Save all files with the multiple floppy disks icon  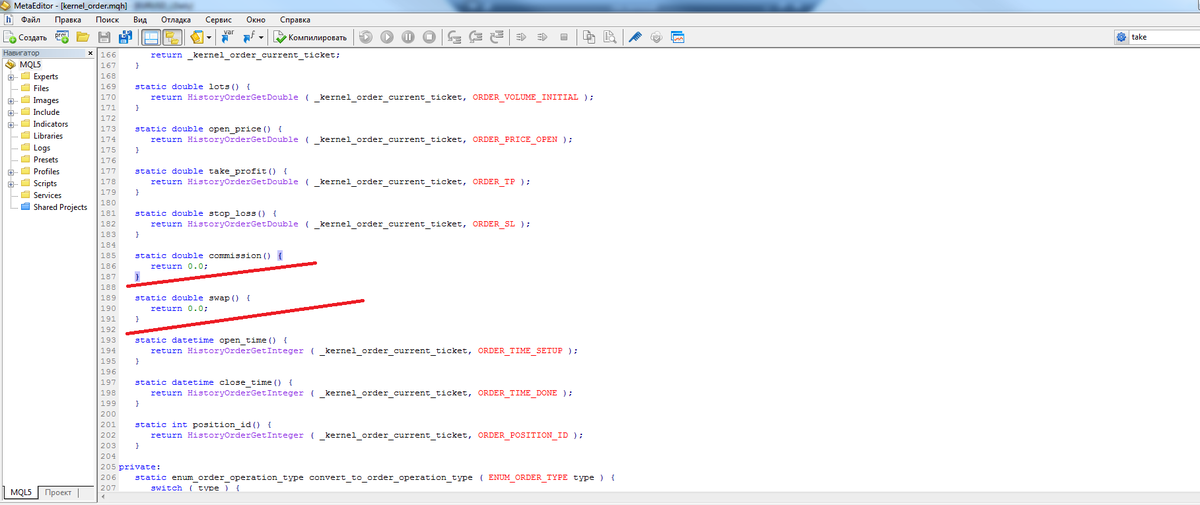[124, 37]
